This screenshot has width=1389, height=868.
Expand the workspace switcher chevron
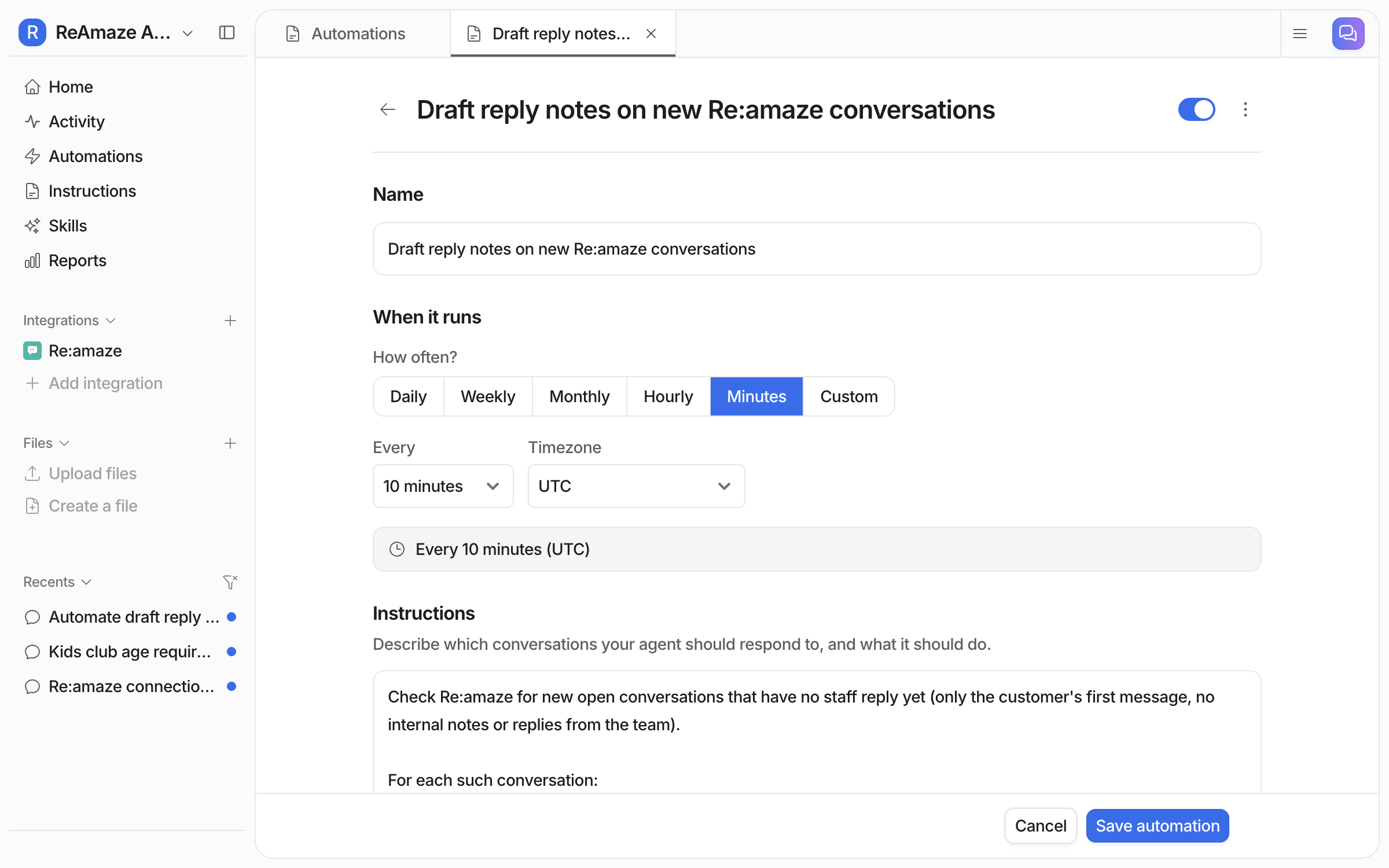coord(188,34)
